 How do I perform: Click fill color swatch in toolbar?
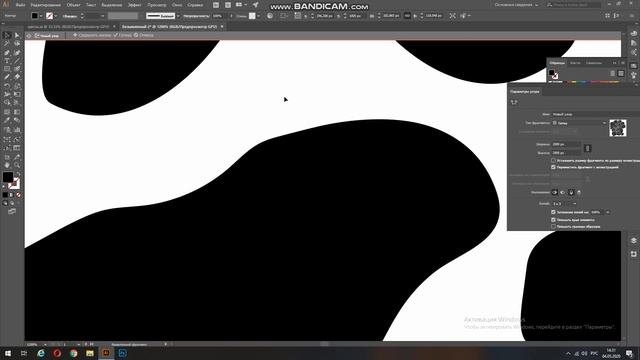pos(8,177)
